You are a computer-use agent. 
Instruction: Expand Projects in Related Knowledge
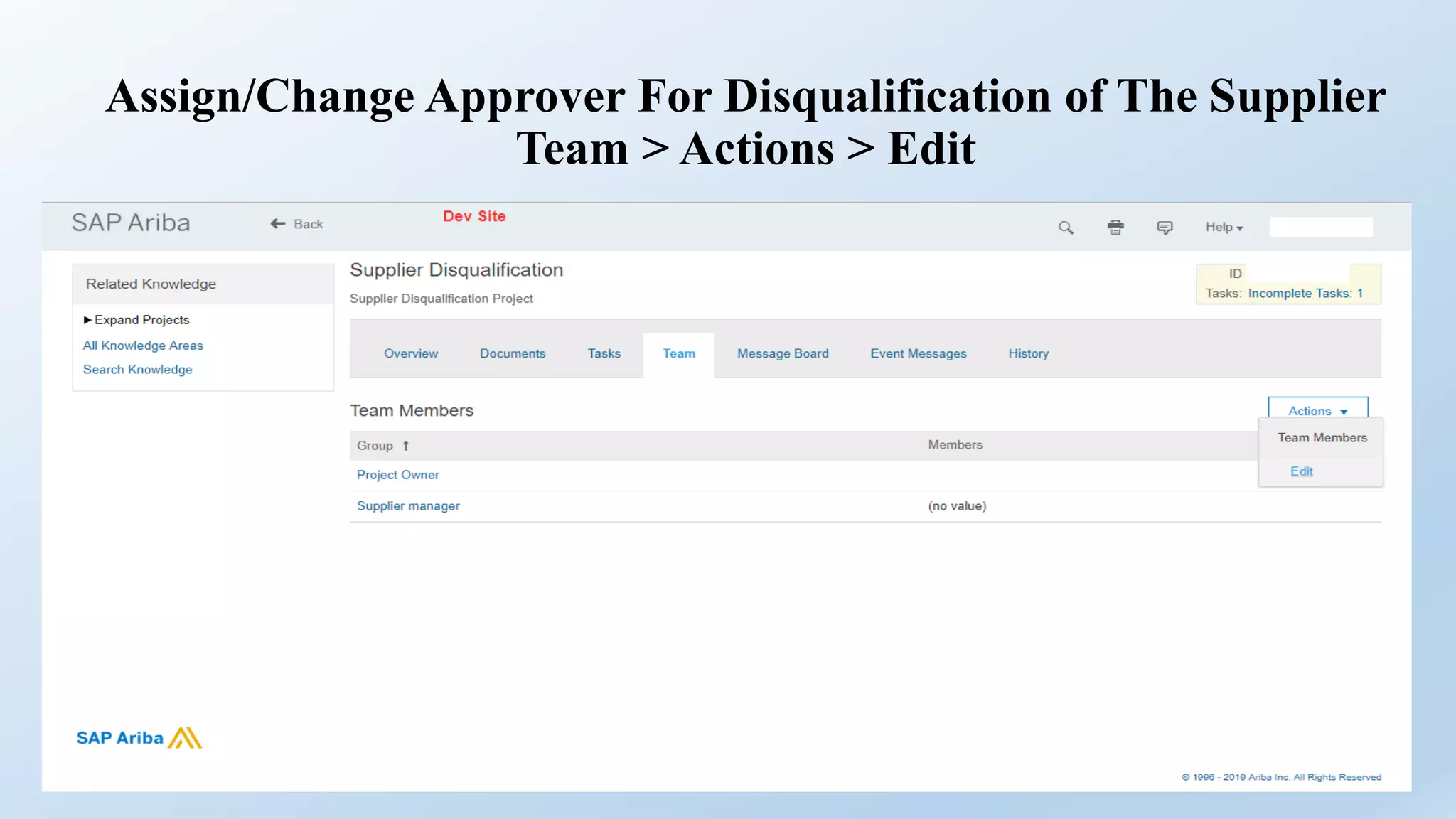pyautogui.click(x=136, y=320)
